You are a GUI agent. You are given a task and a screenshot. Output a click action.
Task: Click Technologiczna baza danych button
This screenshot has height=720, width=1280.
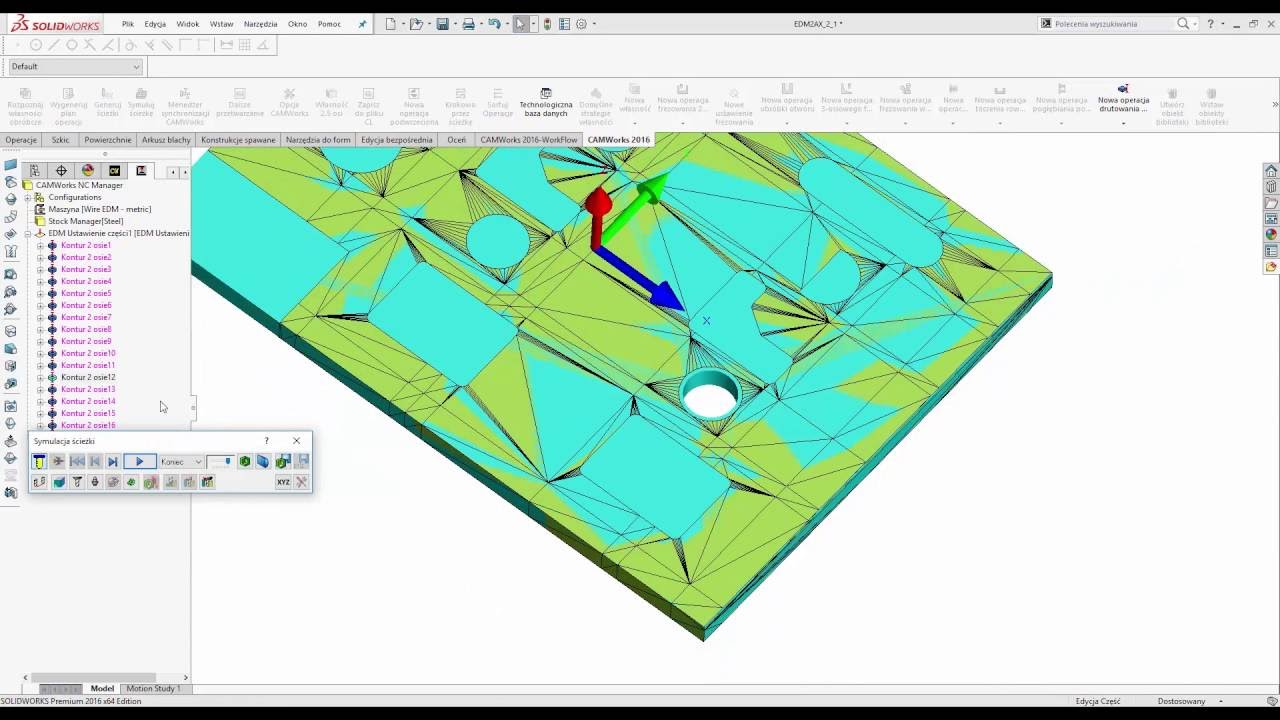546,103
